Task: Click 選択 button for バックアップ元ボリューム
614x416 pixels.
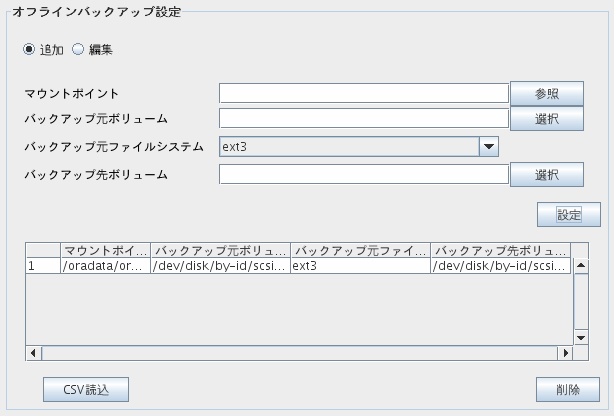Action: (547, 119)
